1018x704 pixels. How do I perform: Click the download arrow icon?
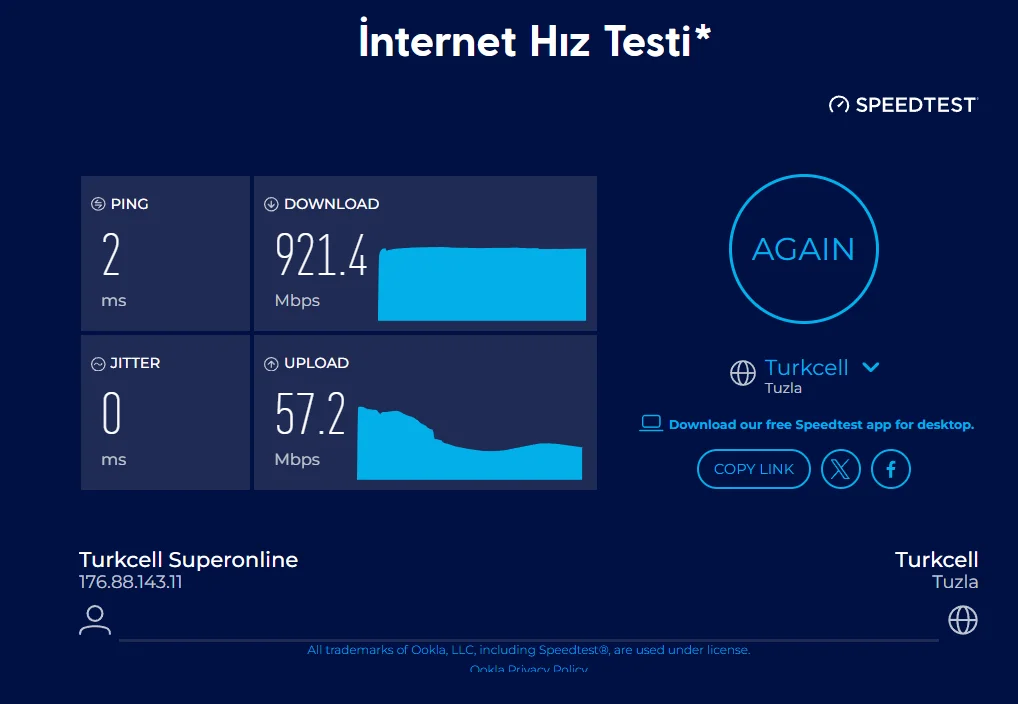271,204
